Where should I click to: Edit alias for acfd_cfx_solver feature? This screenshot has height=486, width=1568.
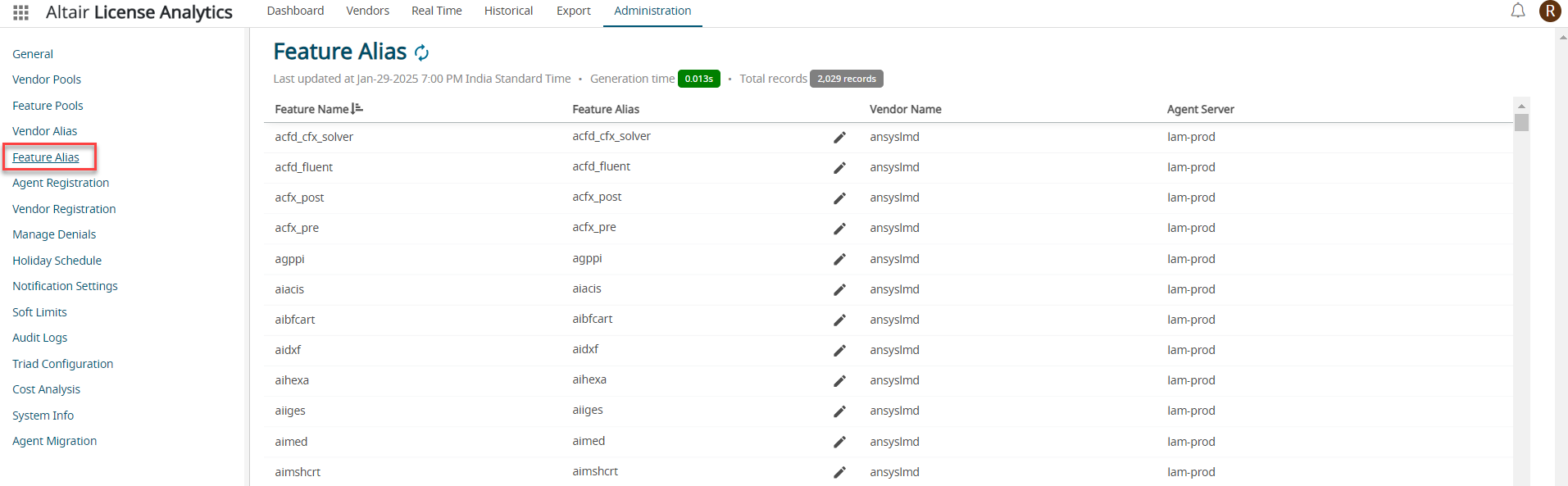point(839,138)
